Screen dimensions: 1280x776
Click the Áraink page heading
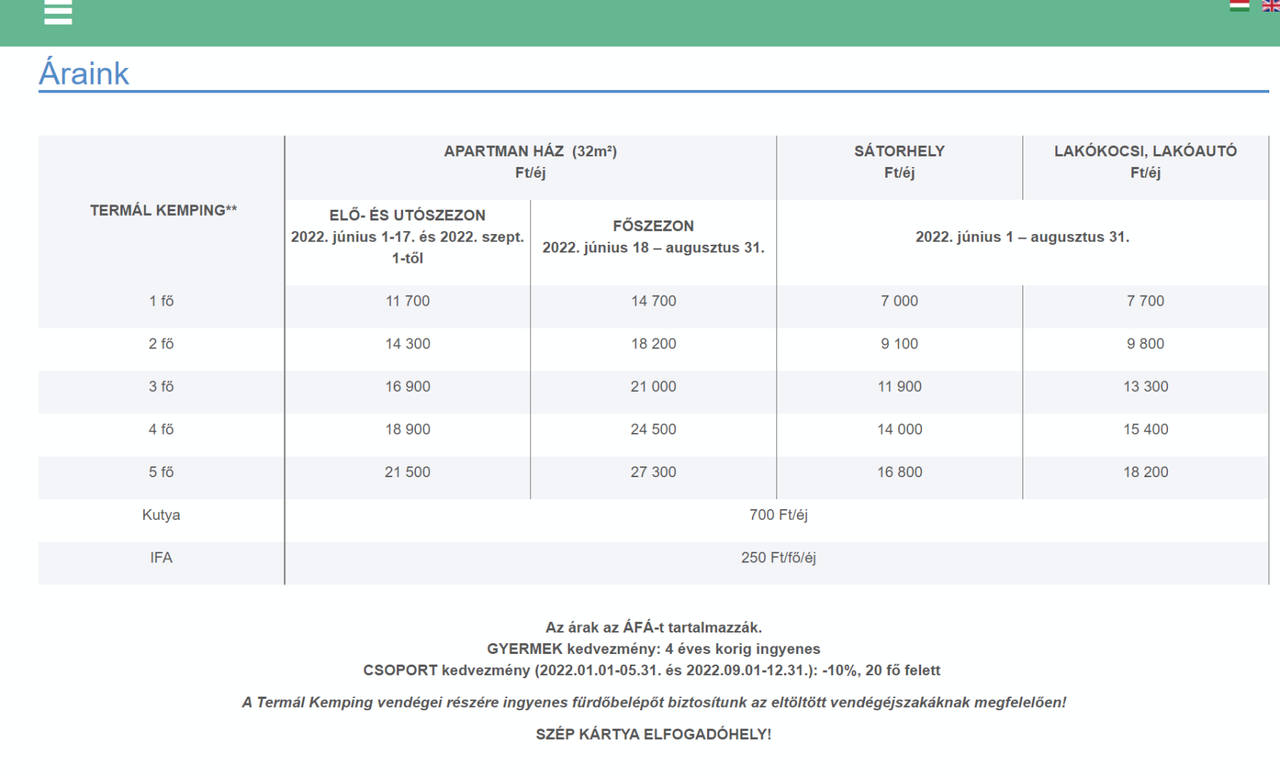[84, 73]
